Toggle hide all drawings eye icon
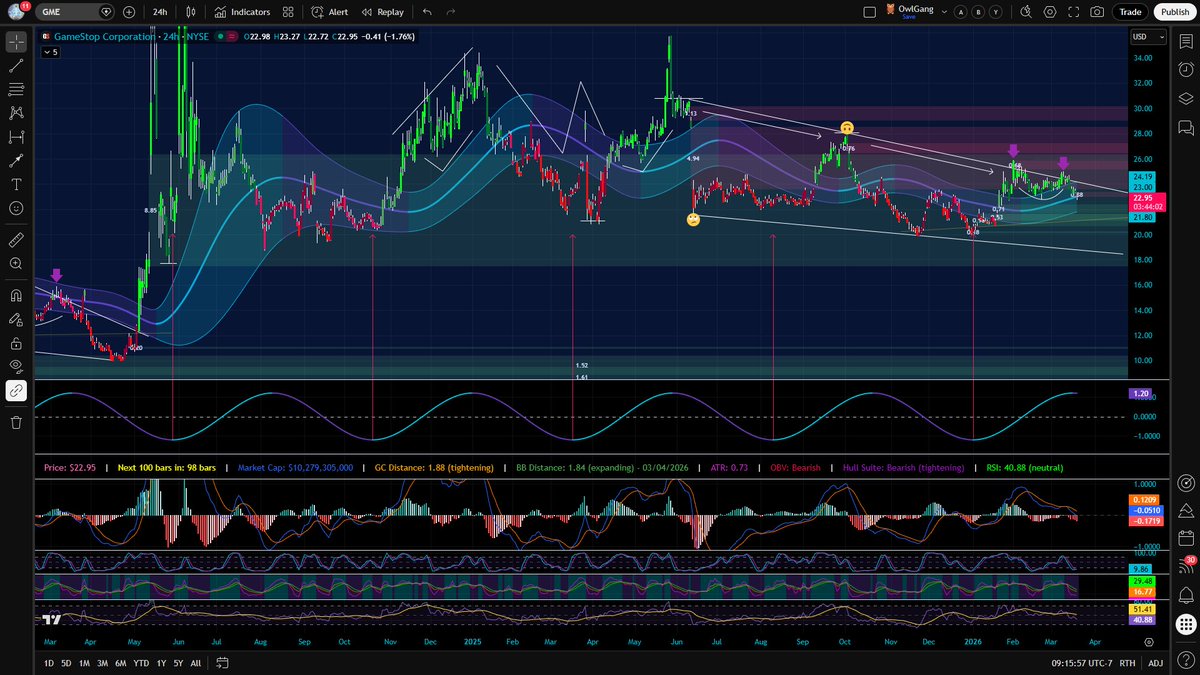The height and width of the screenshot is (675, 1200). tap(16, 366)
